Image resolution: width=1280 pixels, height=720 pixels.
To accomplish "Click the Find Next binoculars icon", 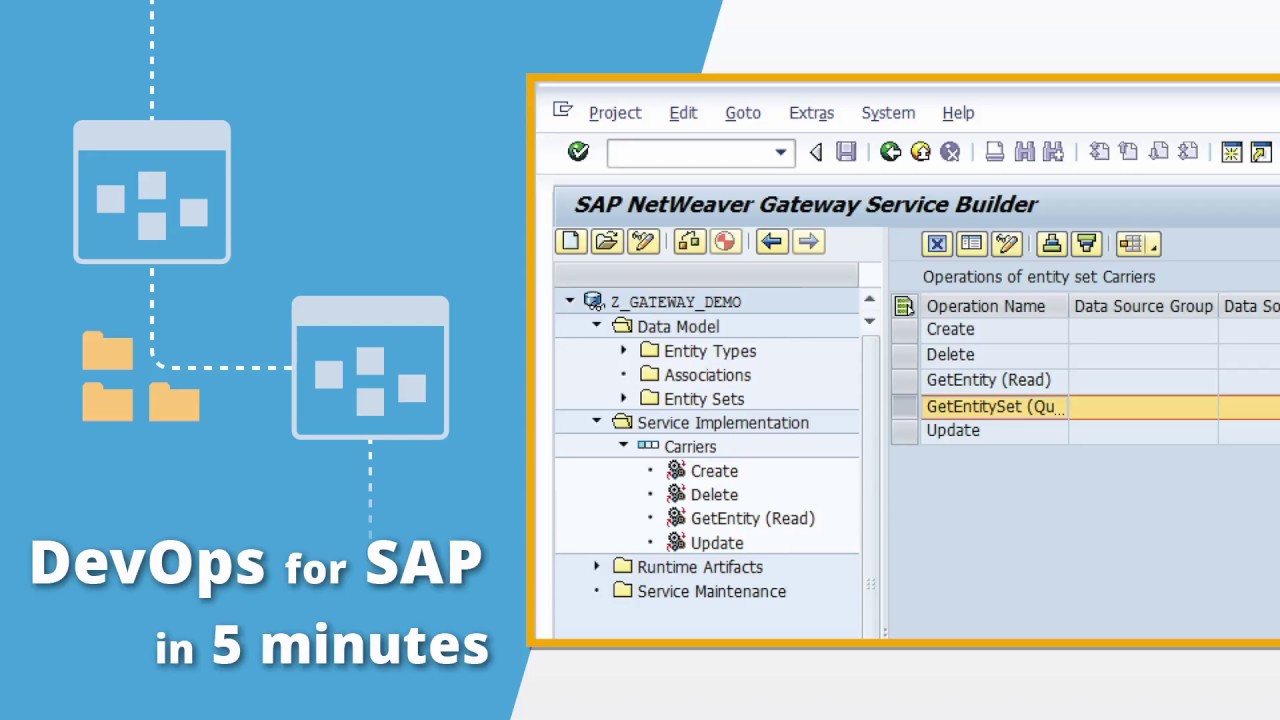I will click(x=1053, y=152).
